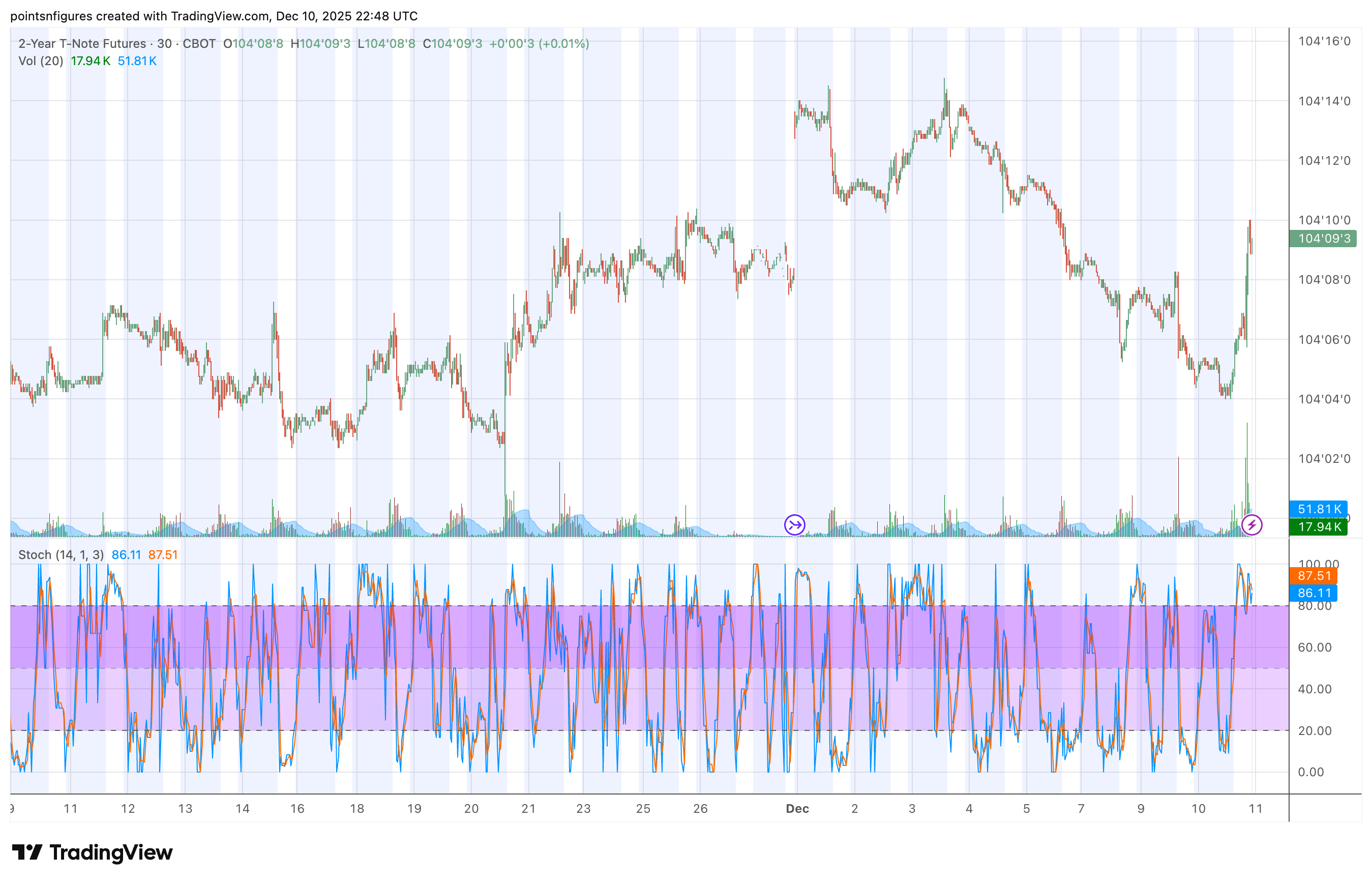Viewport: 1372px width, 883px height.
Task: Click the Vol (20) indicator legend
Action: (x=41, y=61)
